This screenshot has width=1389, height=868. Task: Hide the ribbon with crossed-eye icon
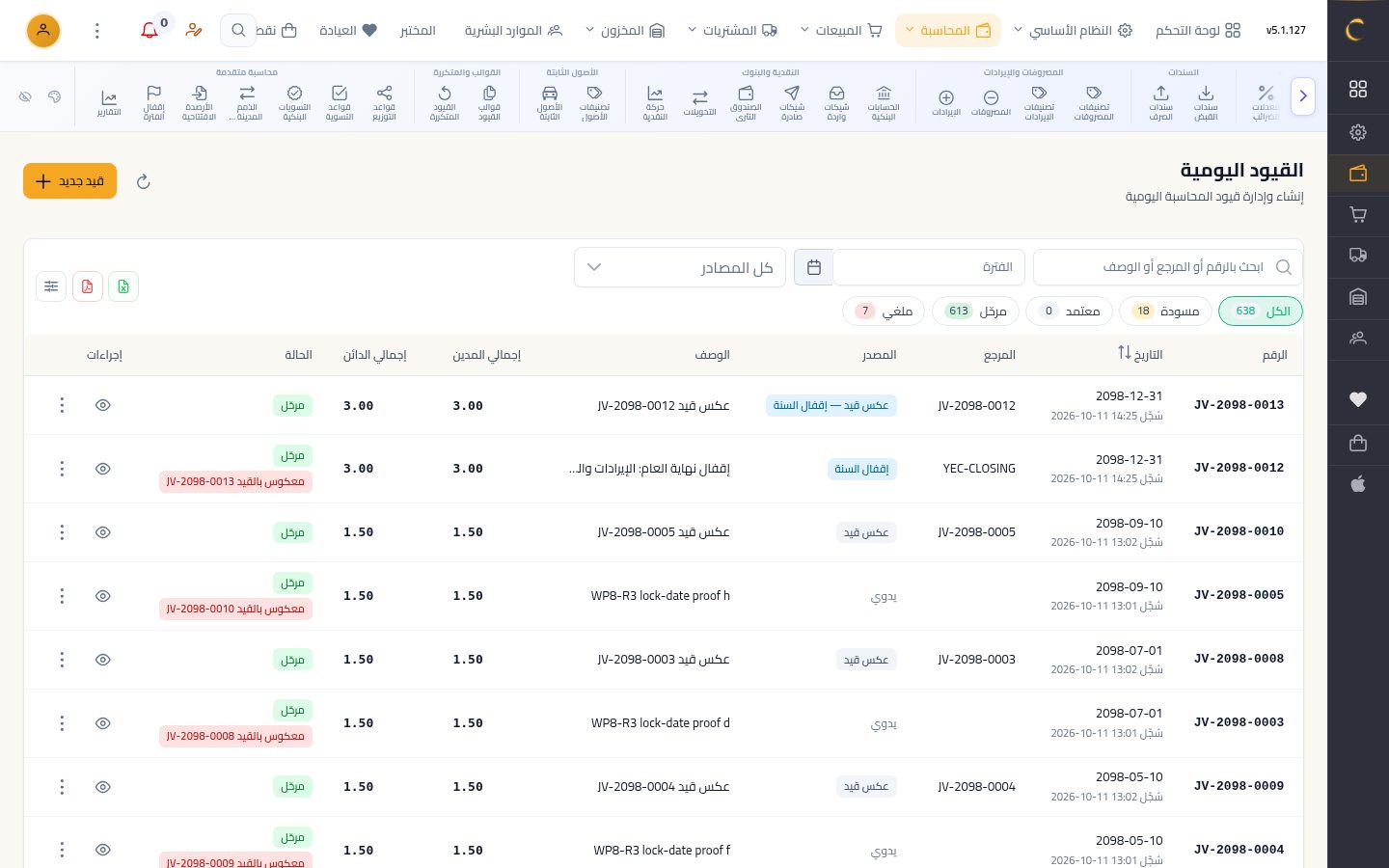click(x=26, y=96)
